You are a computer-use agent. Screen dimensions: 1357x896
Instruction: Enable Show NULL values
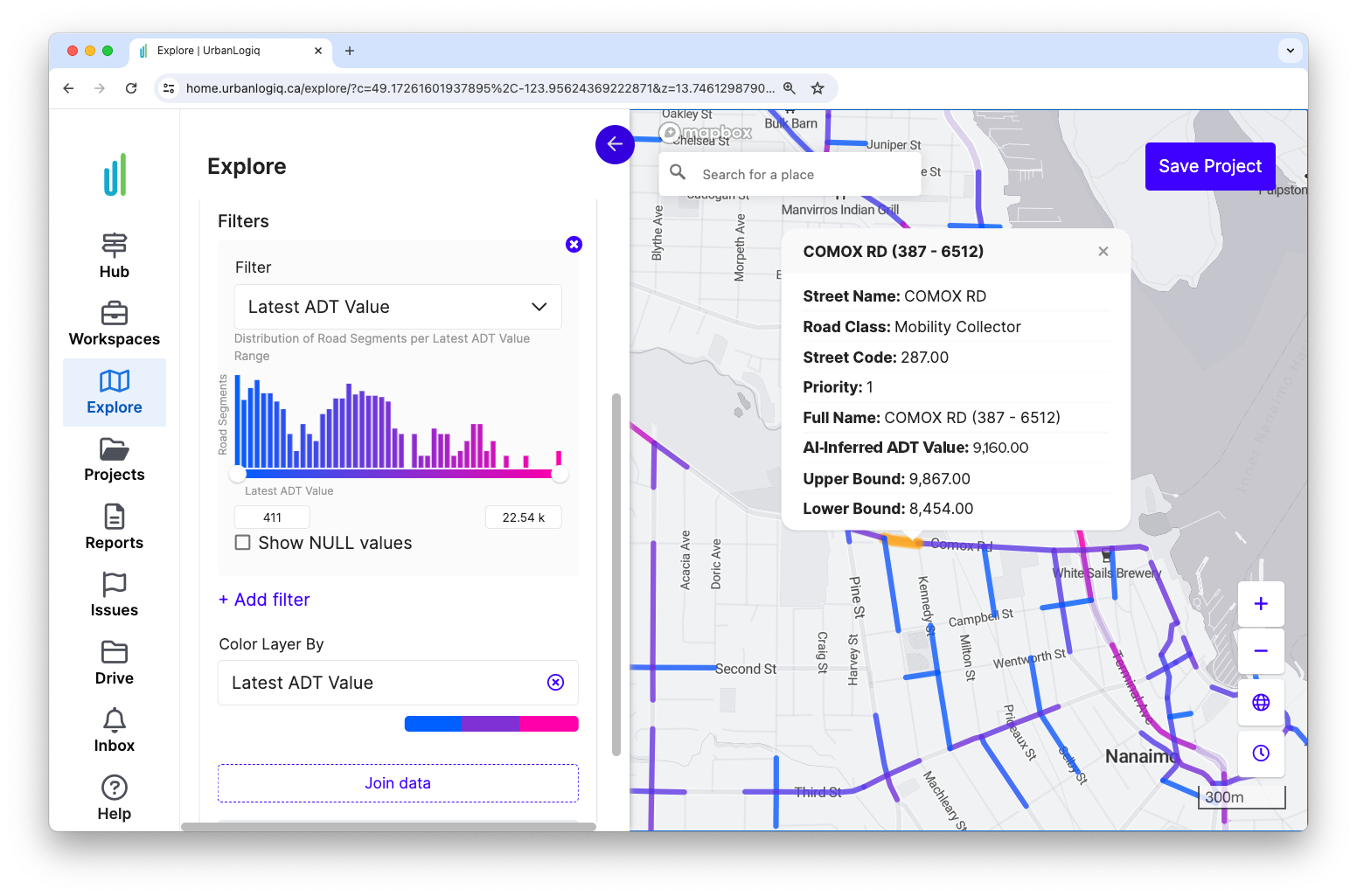242,542
